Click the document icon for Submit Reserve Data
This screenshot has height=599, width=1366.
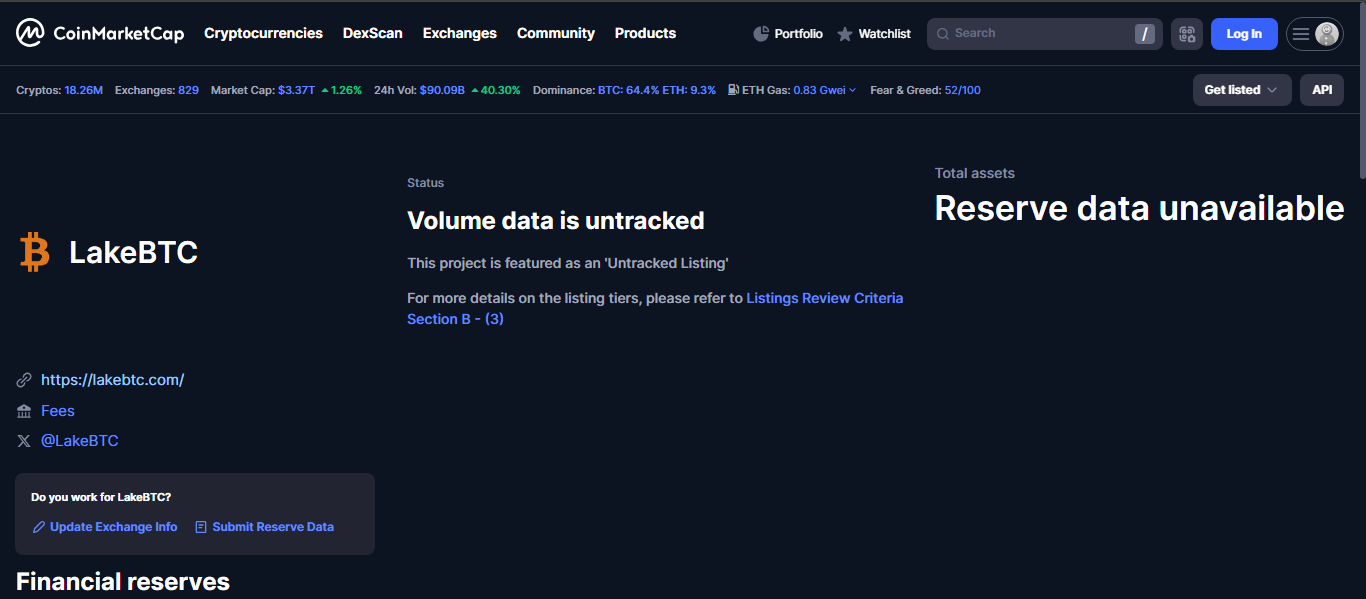tap(201, 527)
